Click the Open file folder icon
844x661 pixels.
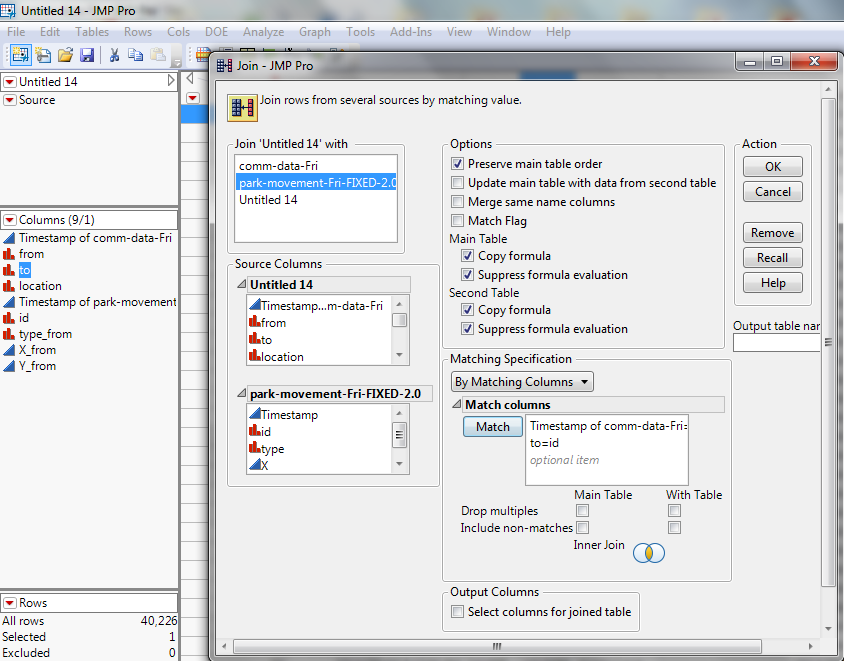coord(65,55)
